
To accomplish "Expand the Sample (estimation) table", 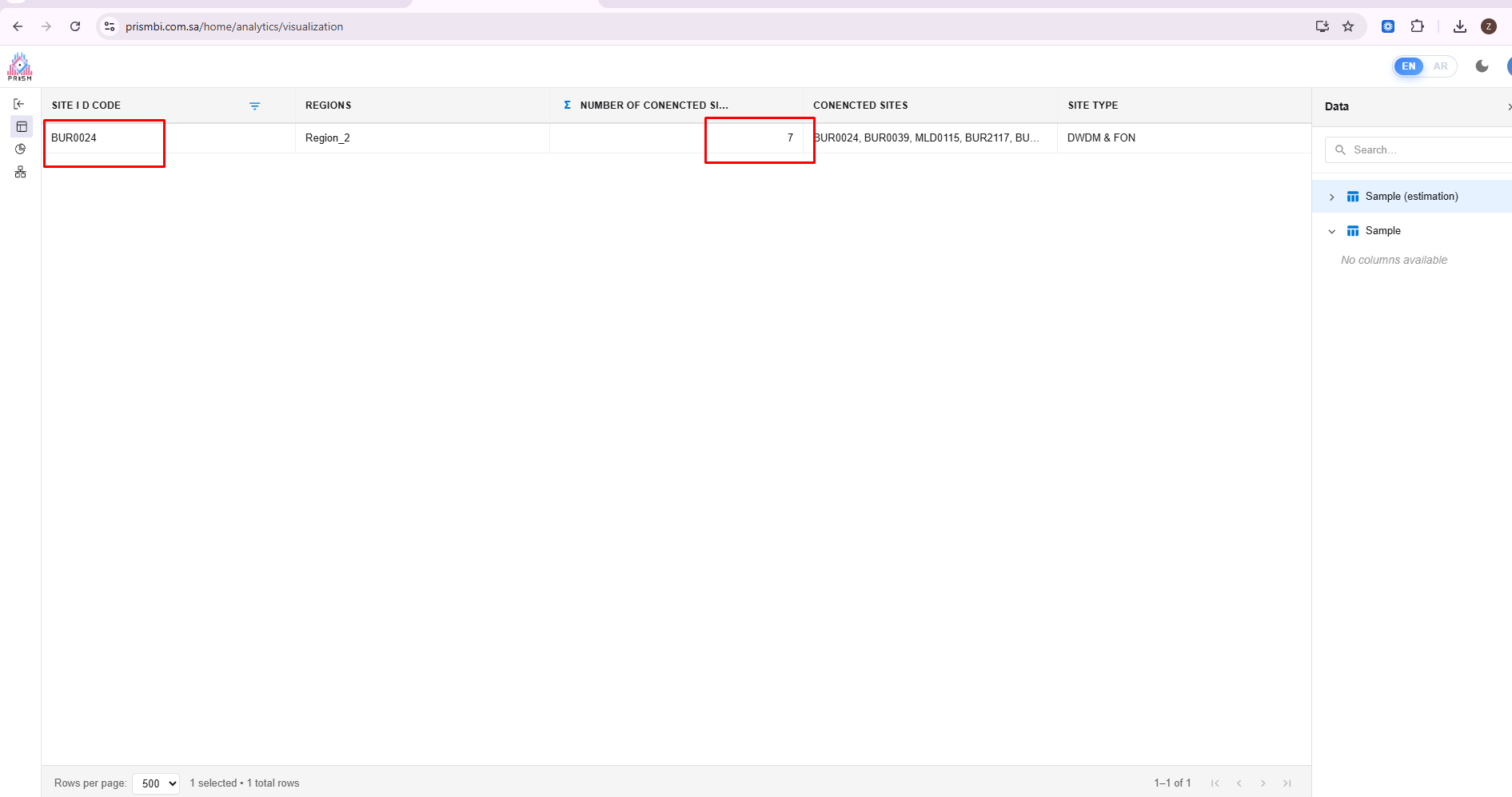I will [x=1331, y=197].
